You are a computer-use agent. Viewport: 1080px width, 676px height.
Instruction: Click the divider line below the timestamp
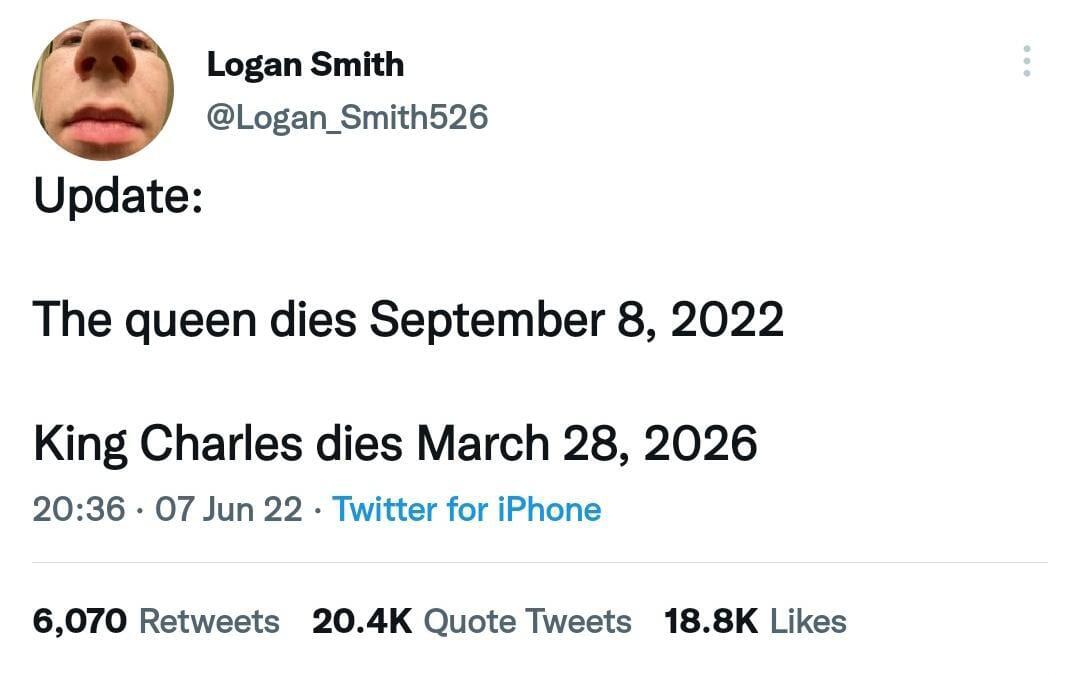(540, 563)
